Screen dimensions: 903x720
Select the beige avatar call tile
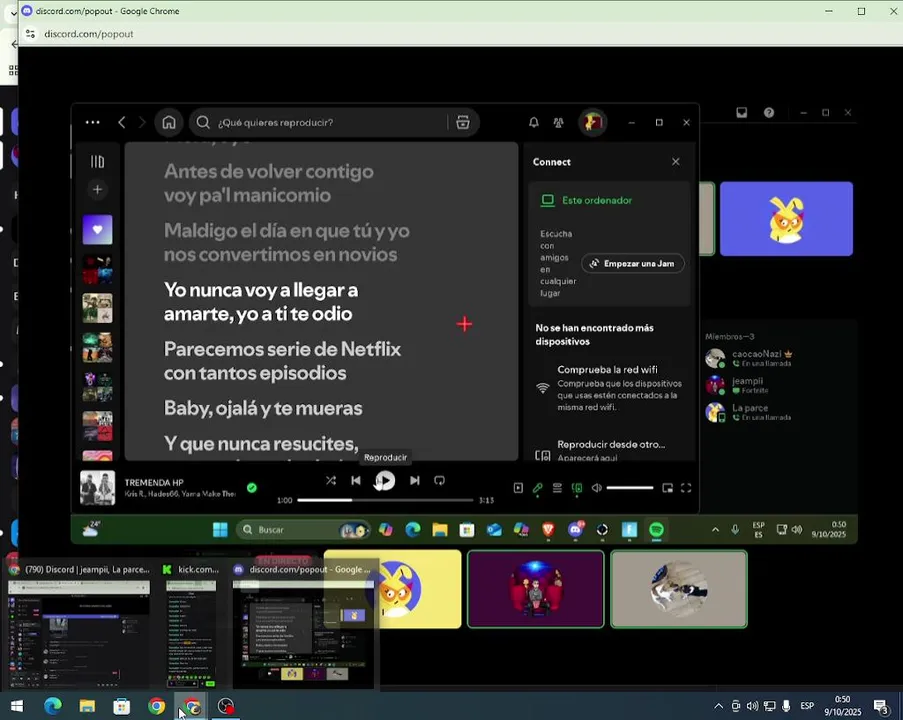pos(679,589)
